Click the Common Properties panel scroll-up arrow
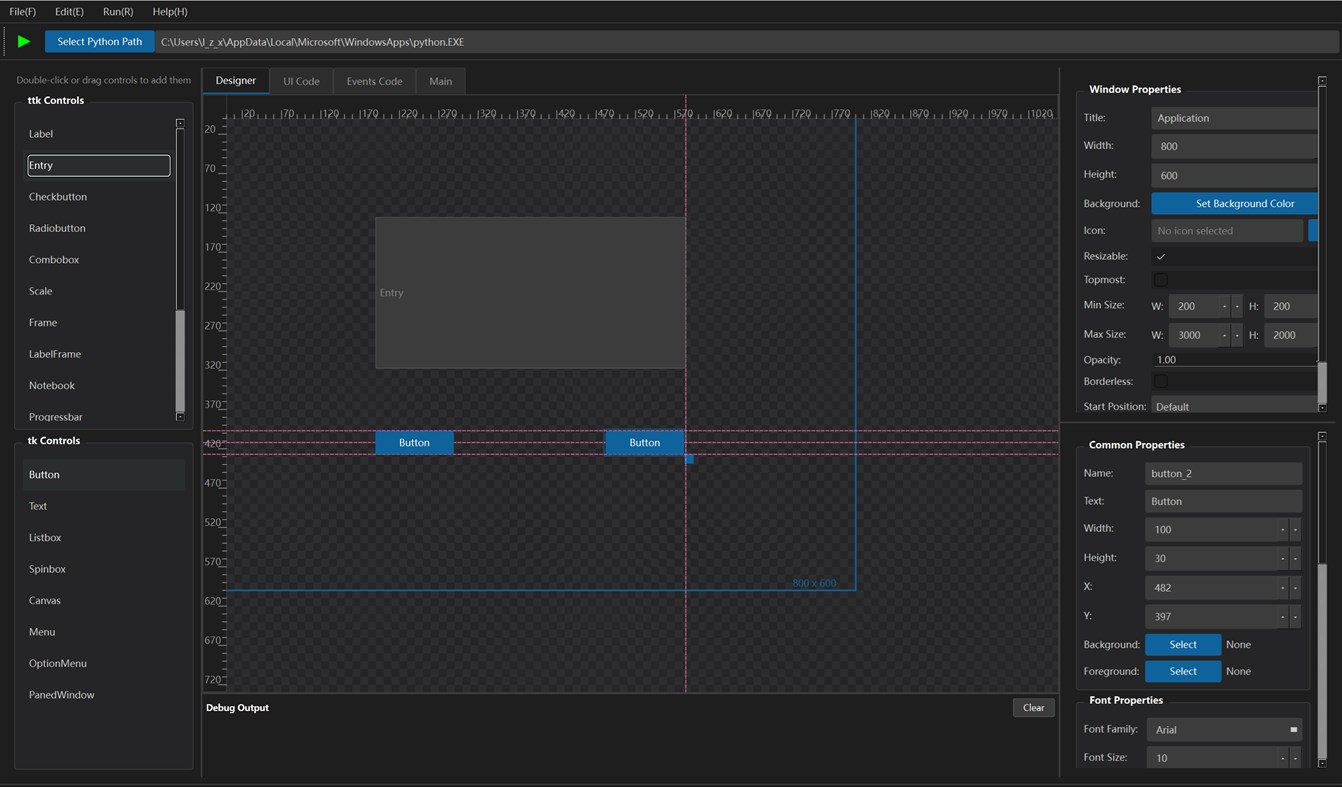 pyautogui.click(x=1322, y=437)
